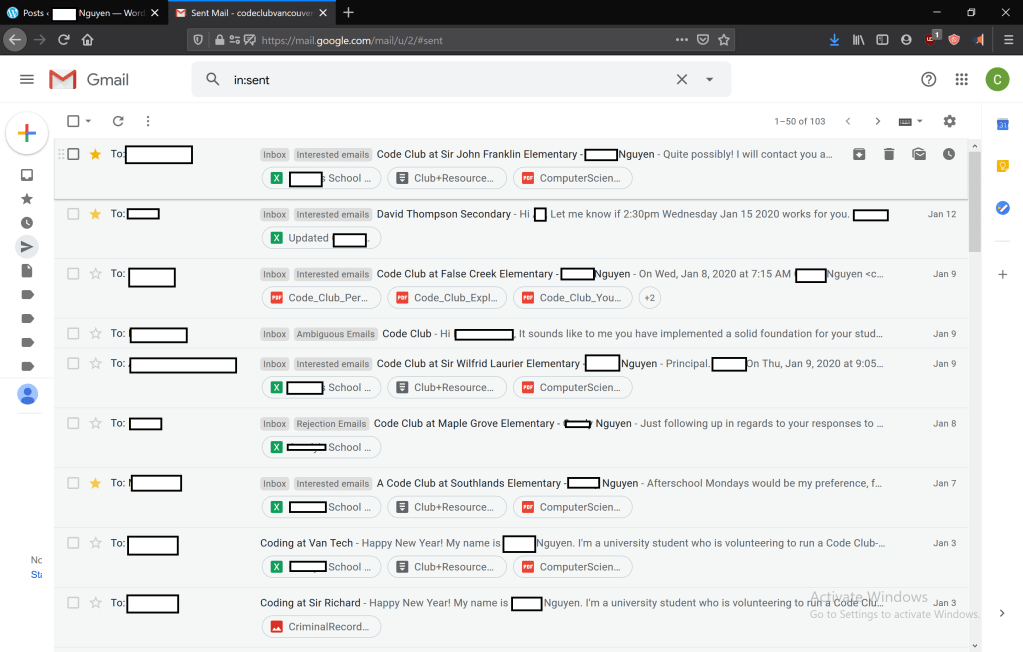This screenshot has width=1023, height=652.
Task: Open the CriminalRecord PDF attachment chip
Action: (322, 627)
